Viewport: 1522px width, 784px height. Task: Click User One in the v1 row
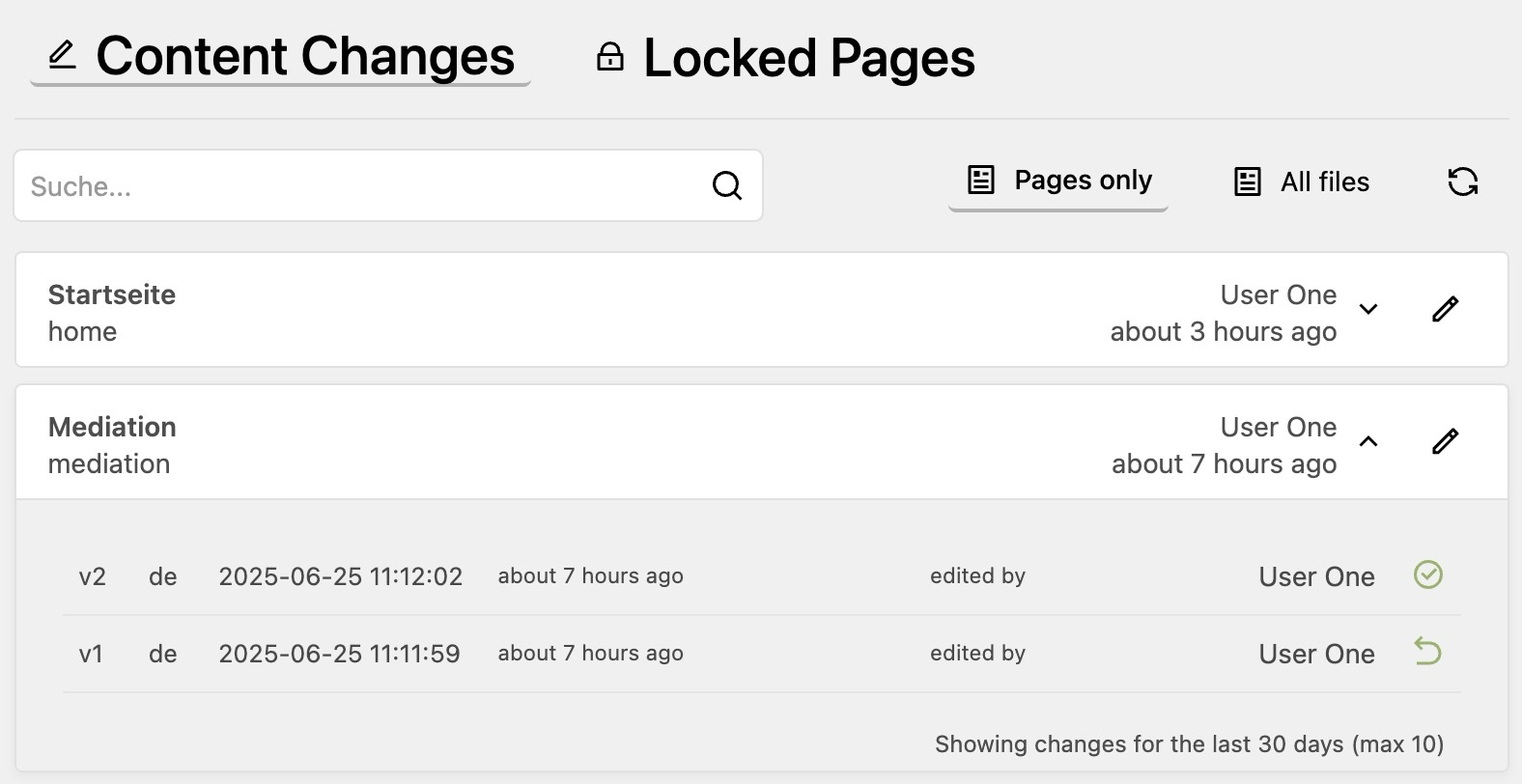tap(1315, 654)
